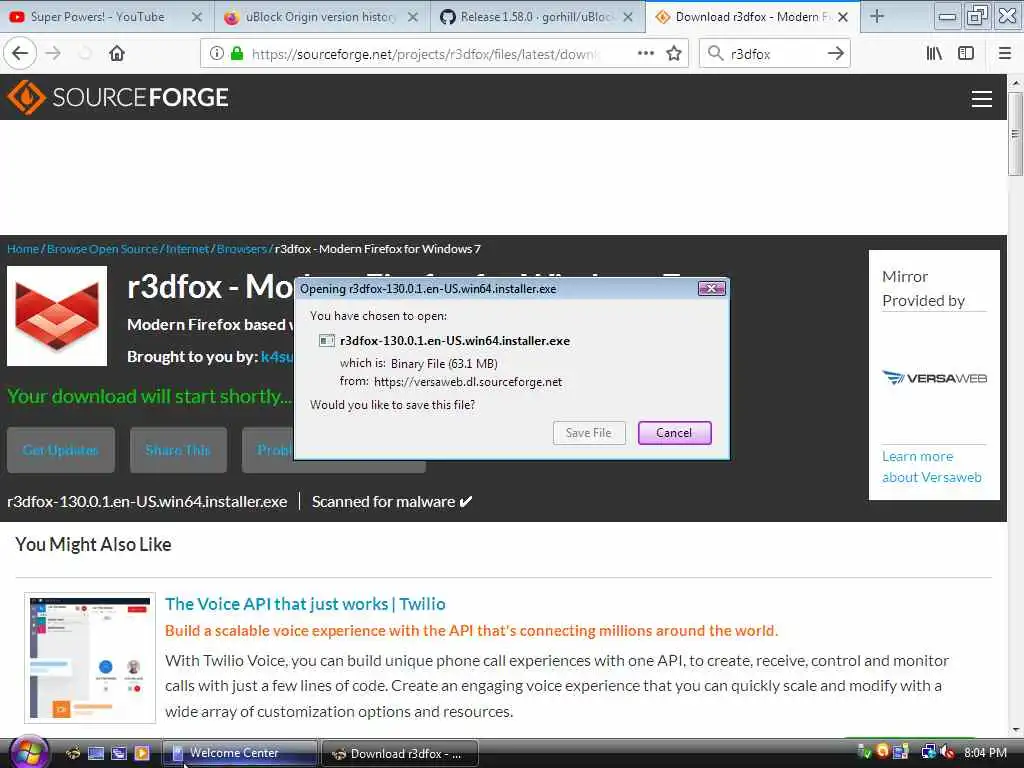Open the Home breadcrumb link

23,249
